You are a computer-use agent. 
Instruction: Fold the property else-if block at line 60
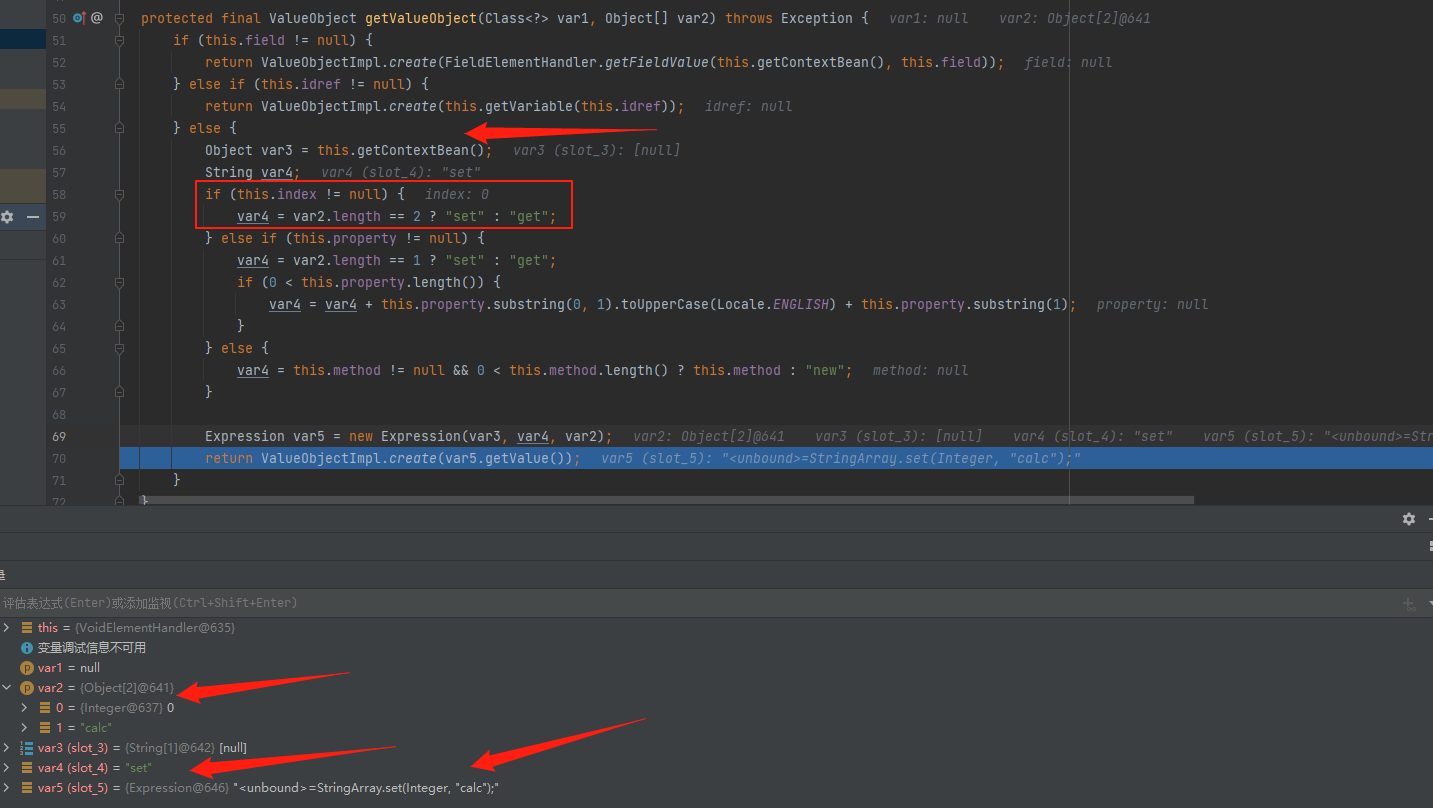tap(119, 238)
